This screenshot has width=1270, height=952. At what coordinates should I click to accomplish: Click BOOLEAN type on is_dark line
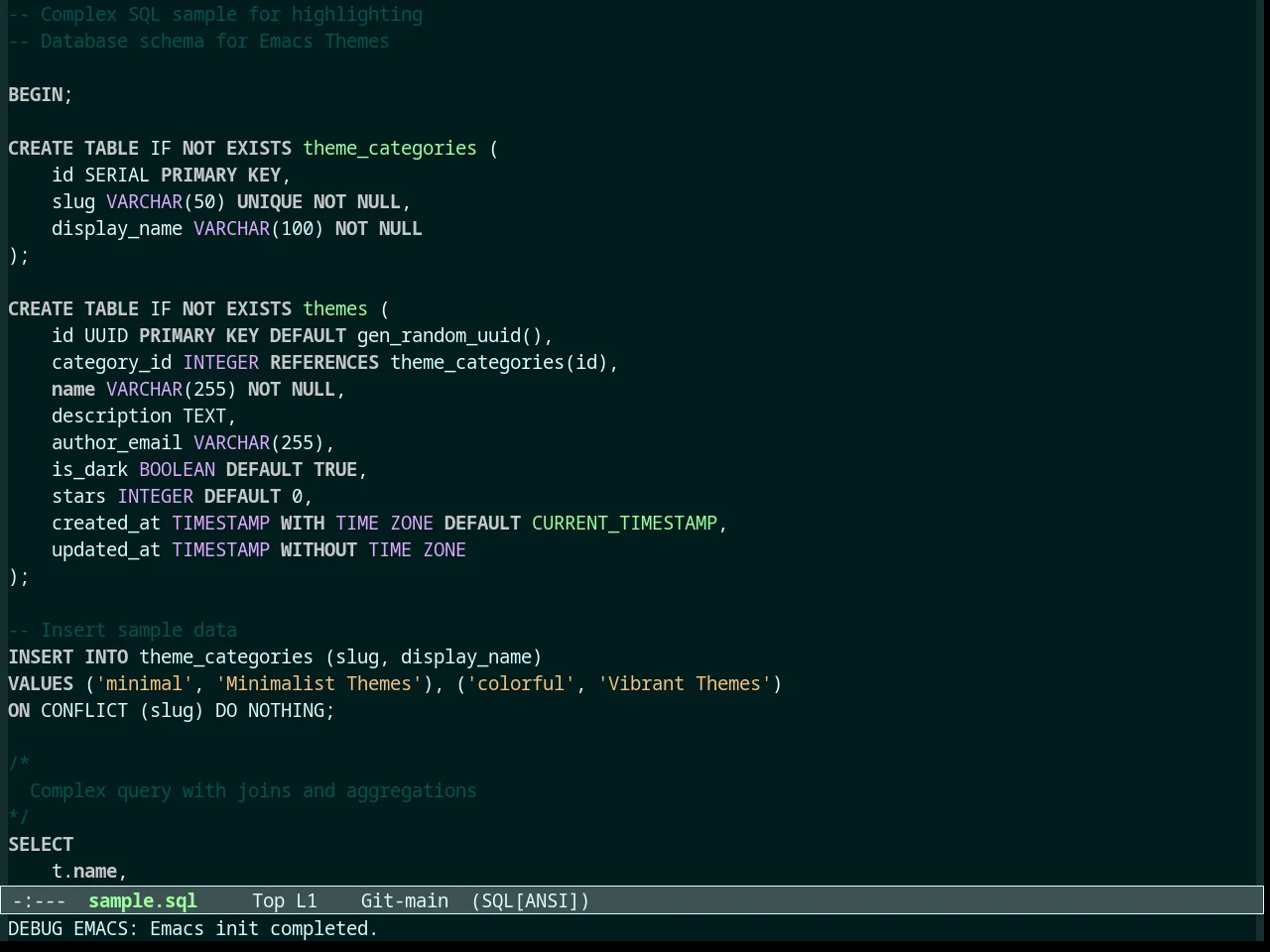click(x=177, y=470)
